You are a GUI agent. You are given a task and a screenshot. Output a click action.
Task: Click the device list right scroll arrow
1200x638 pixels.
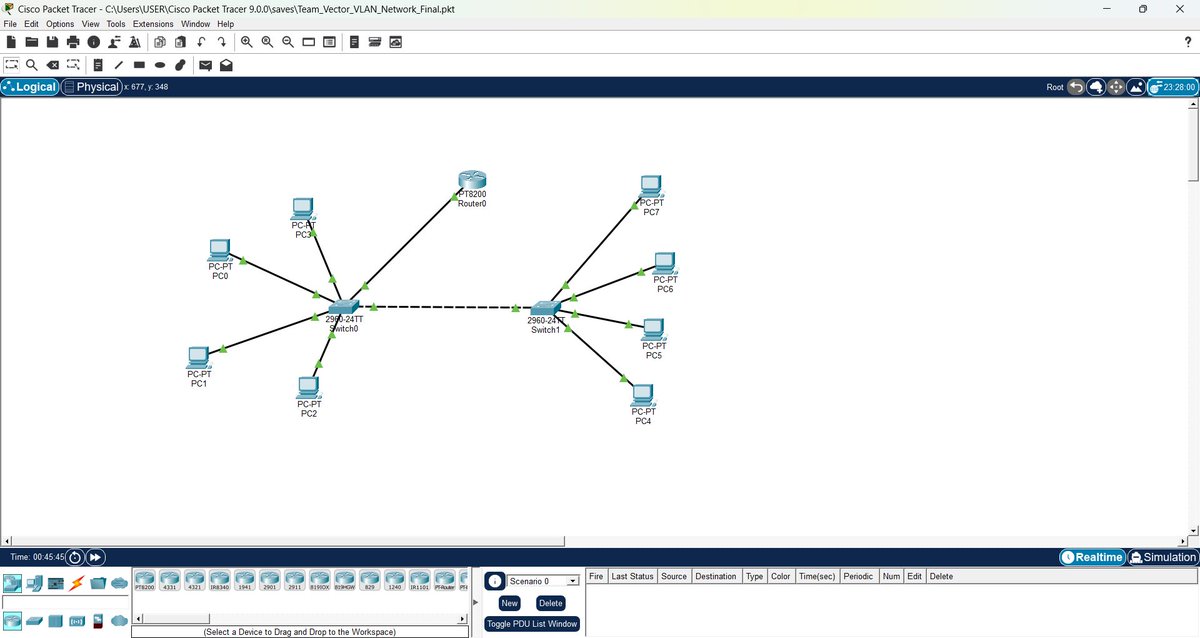462,620
